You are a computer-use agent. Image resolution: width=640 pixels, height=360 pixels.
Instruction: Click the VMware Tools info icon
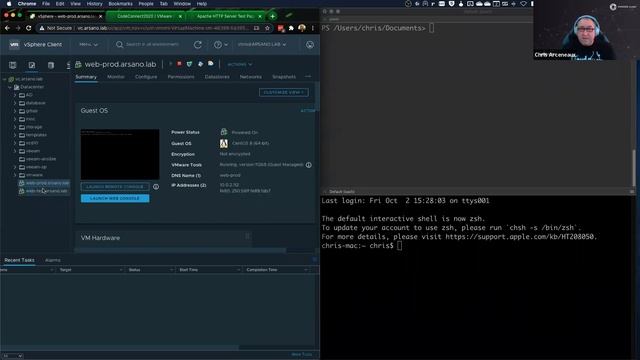coord(309,165)
